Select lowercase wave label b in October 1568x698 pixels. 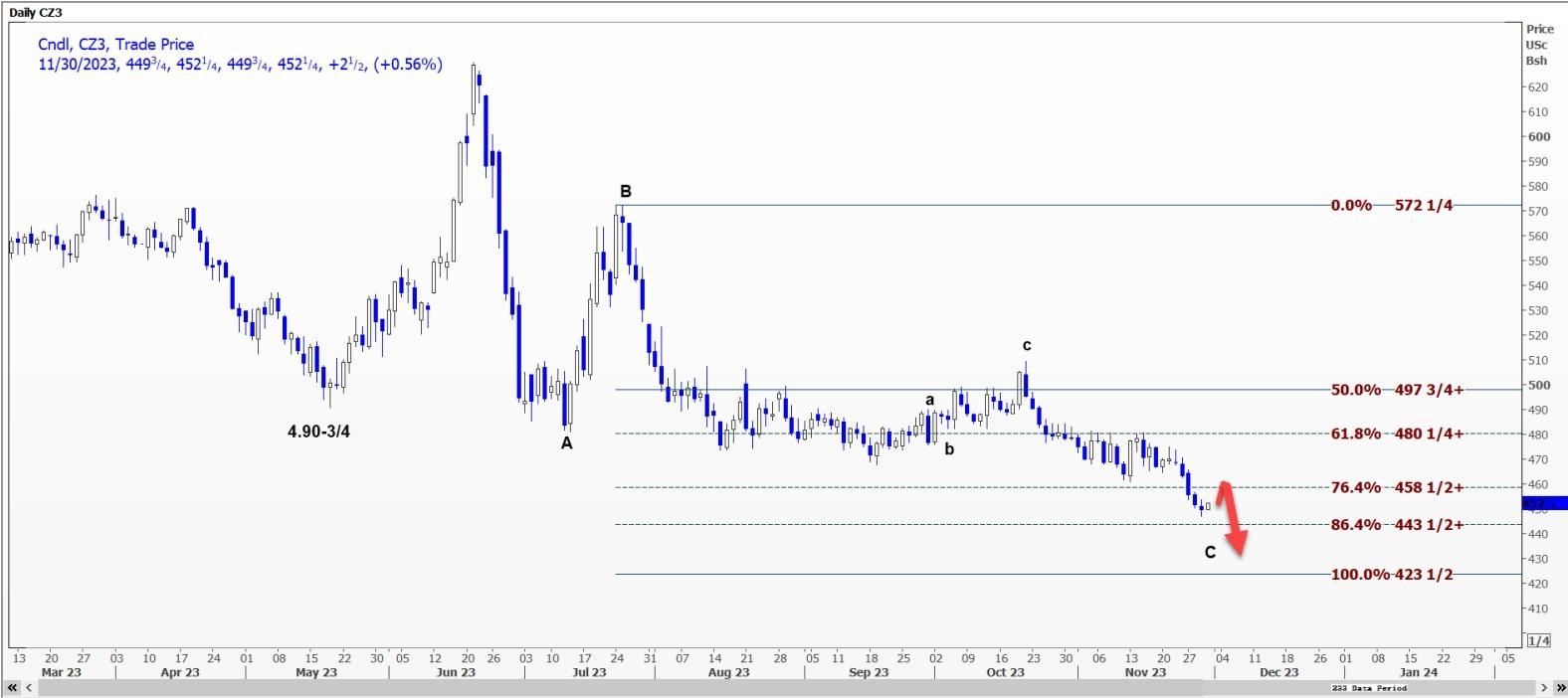(x=949, y=448)
